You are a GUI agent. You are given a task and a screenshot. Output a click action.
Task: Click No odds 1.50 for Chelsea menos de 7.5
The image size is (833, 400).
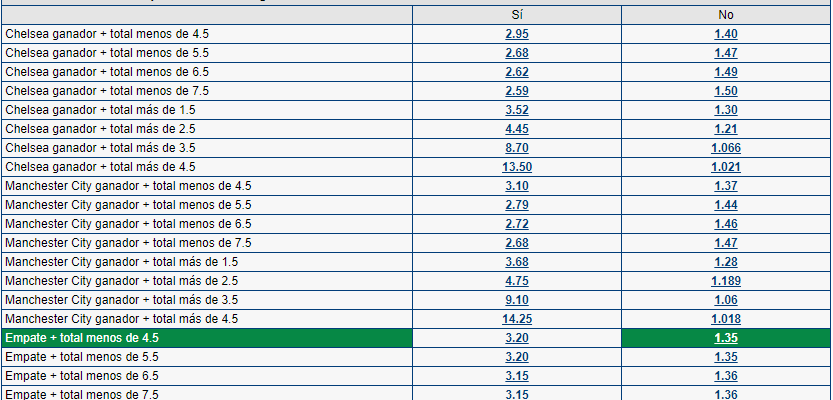pyautogui.click(x=726, y=91)
